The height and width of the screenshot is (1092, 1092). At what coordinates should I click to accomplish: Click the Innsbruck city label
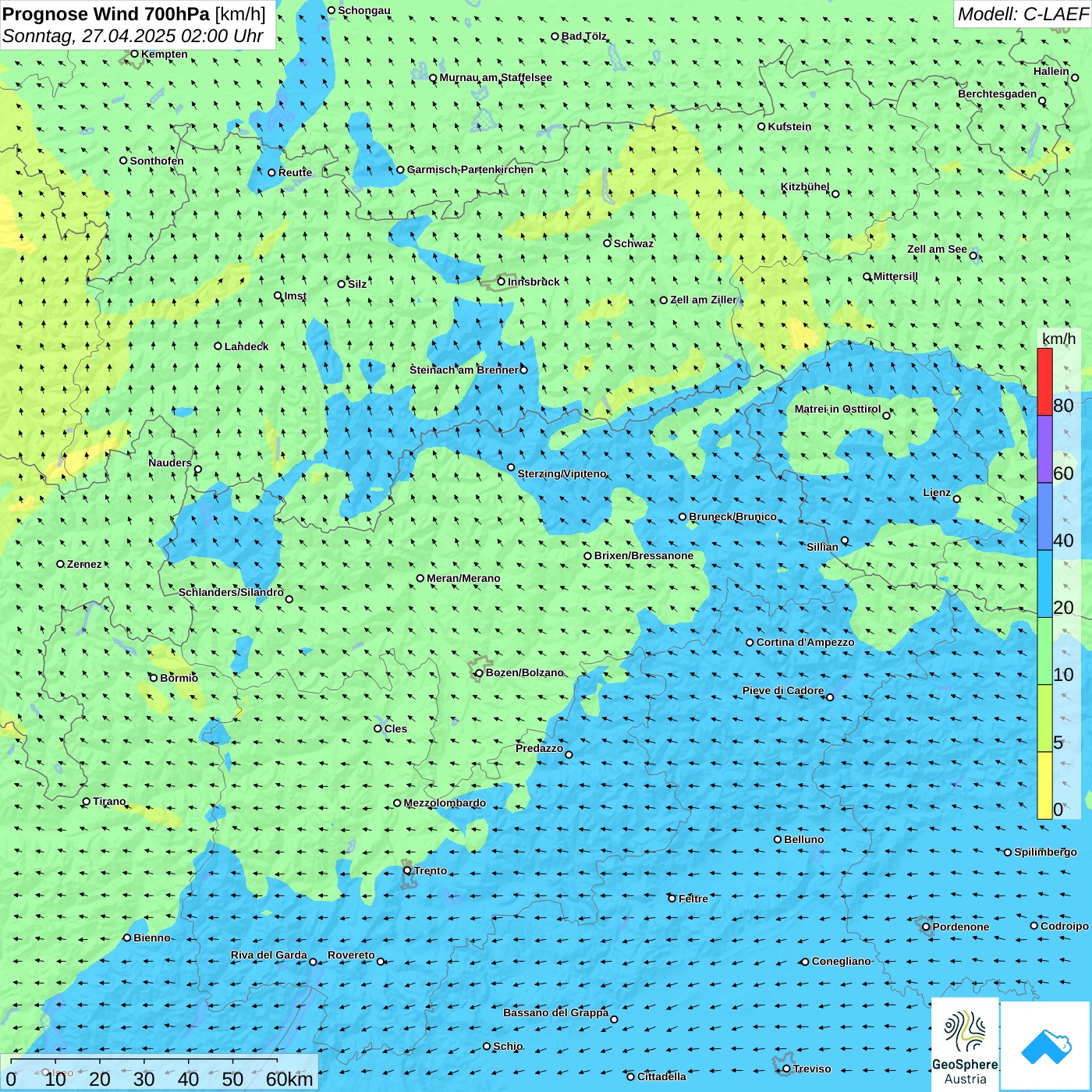coord(534,282)
